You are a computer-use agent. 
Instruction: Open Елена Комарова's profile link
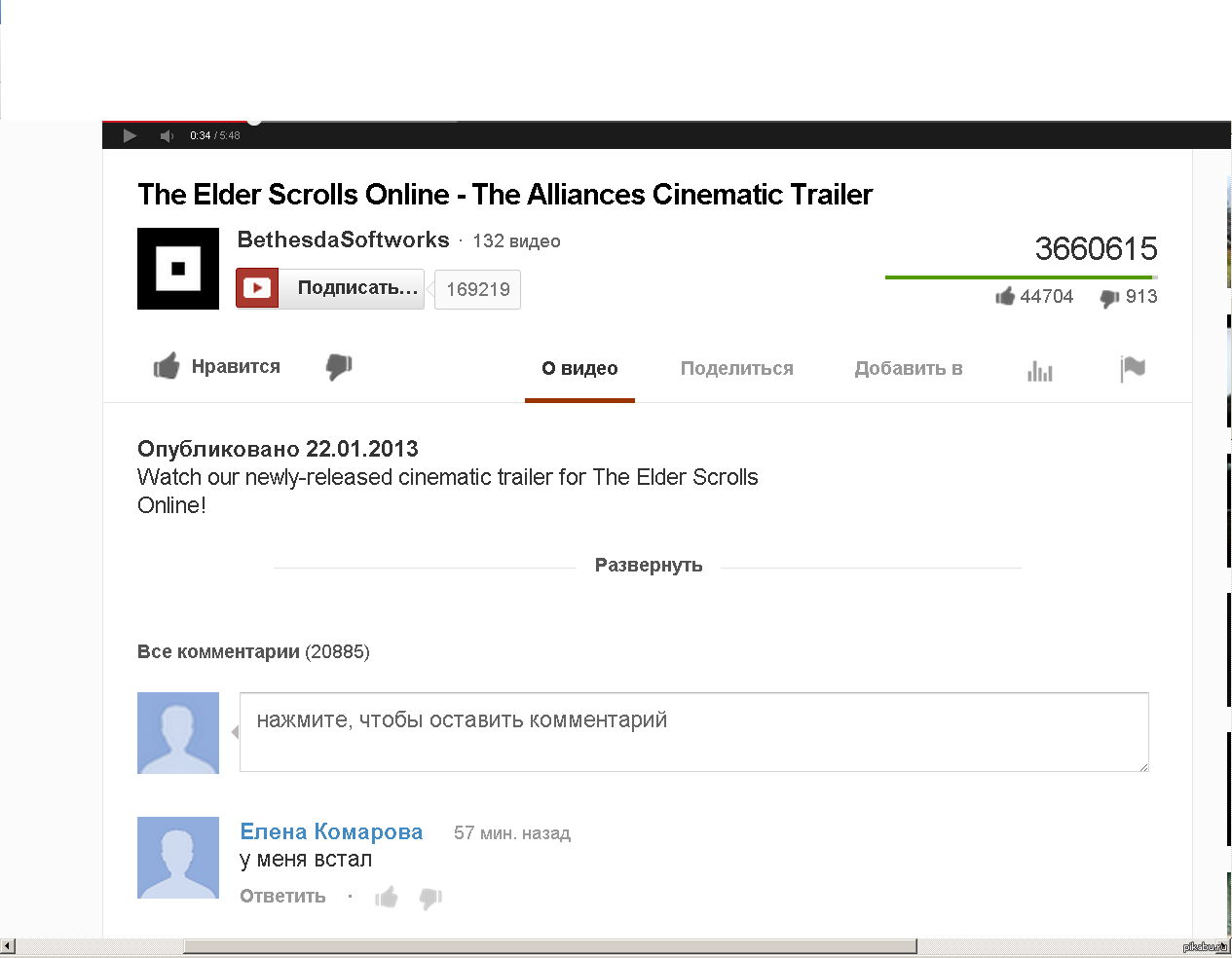[x=331, y=831]
